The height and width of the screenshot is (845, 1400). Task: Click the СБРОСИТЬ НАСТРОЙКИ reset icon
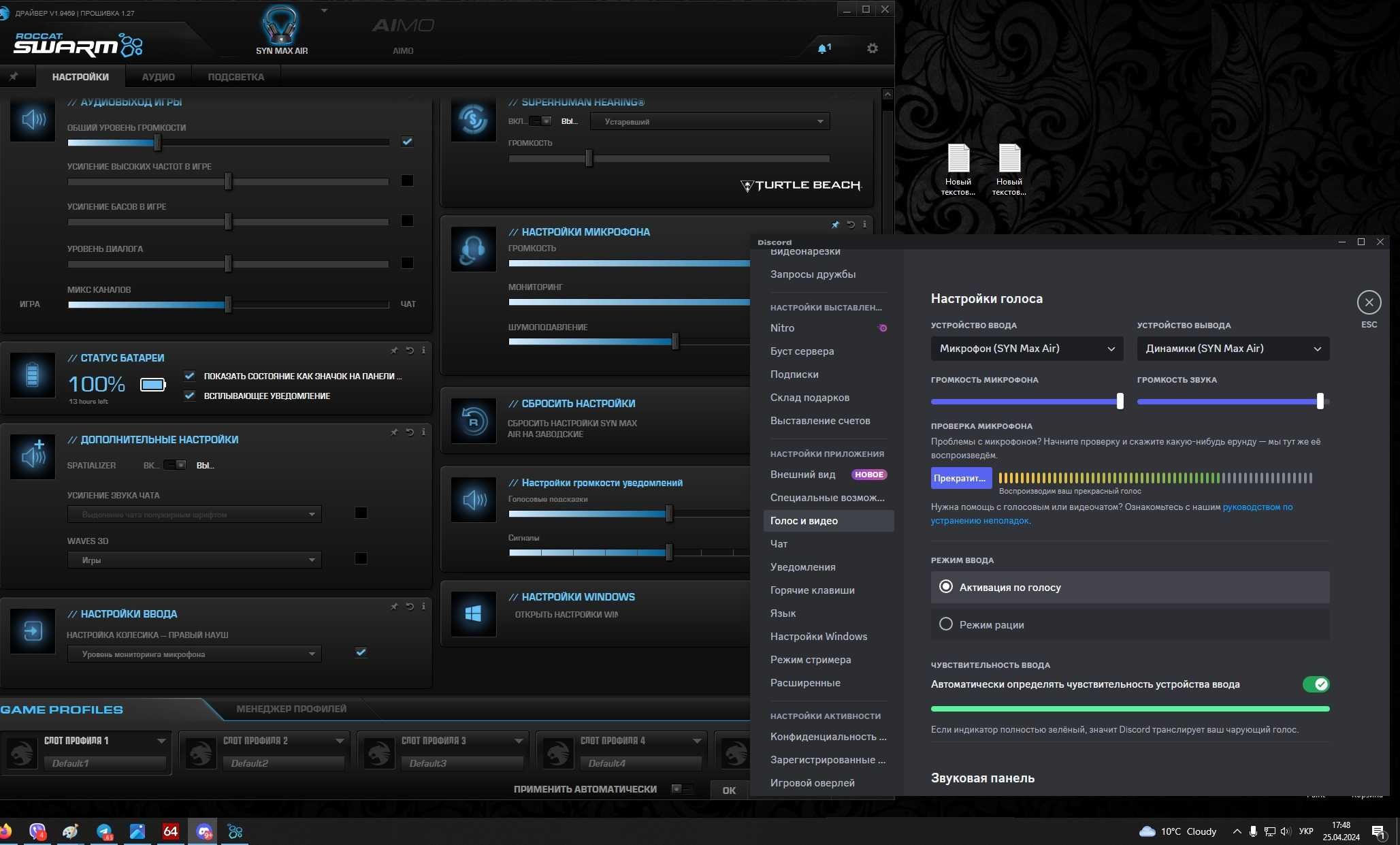pos(473,421)
